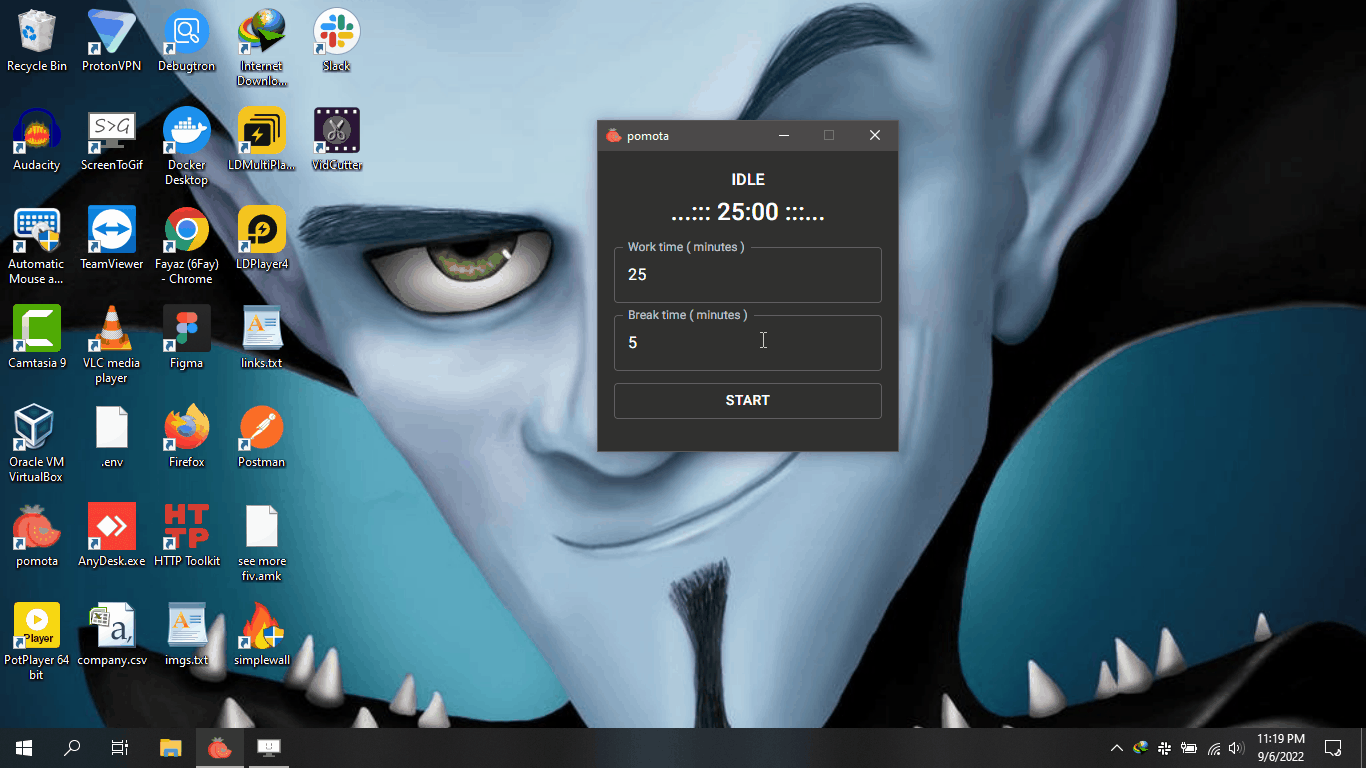Close the pomota window
The image size is (1366, 768).
point(875,136)
